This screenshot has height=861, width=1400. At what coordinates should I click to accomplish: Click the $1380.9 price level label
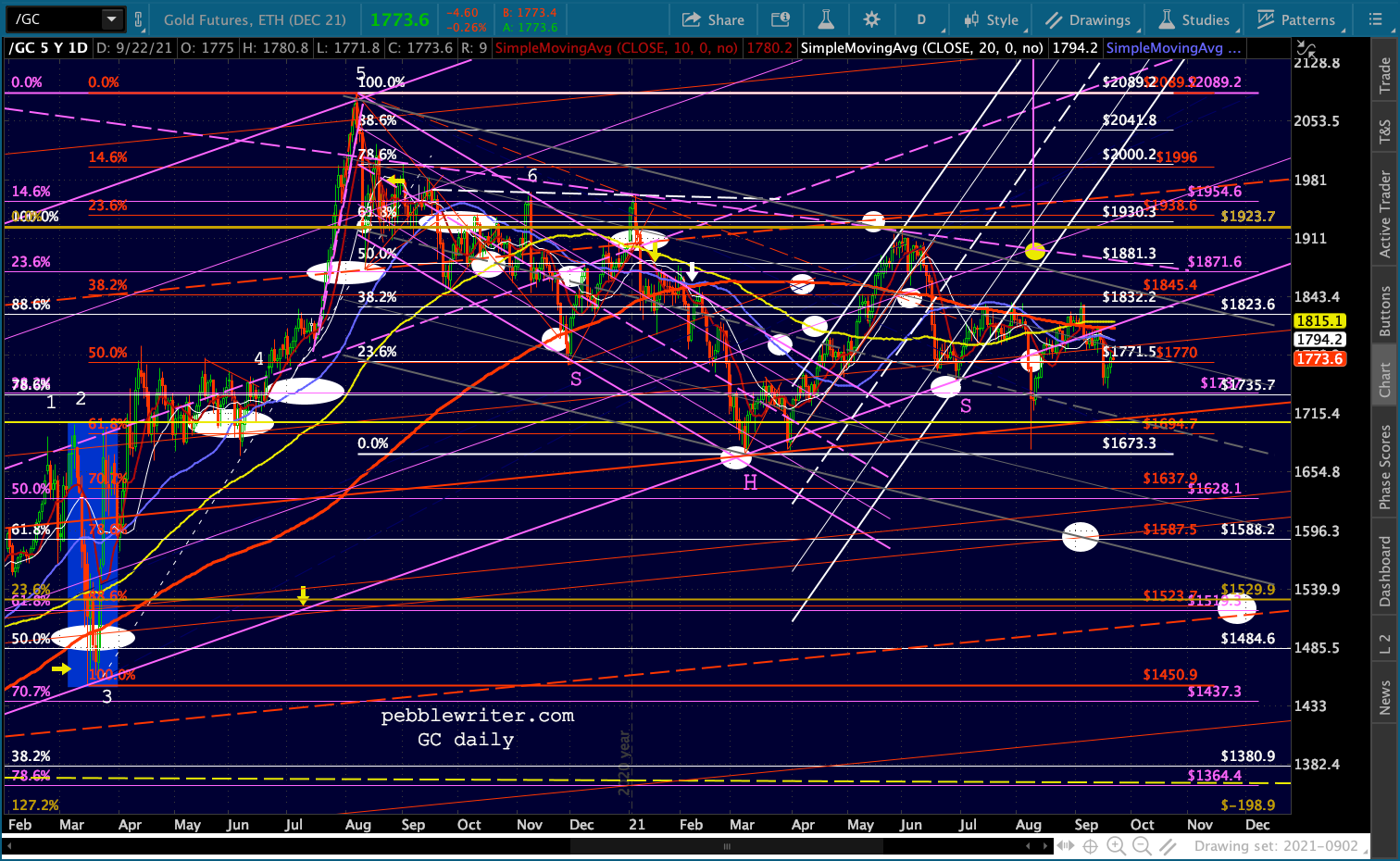[x=1248, y=756]
